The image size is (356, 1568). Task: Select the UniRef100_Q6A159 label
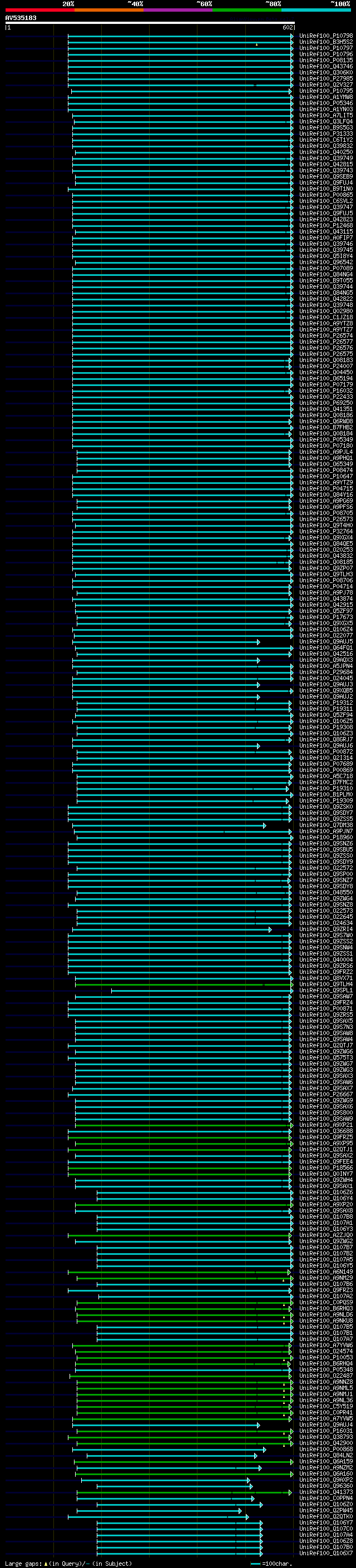click(x=326, y=1461)
